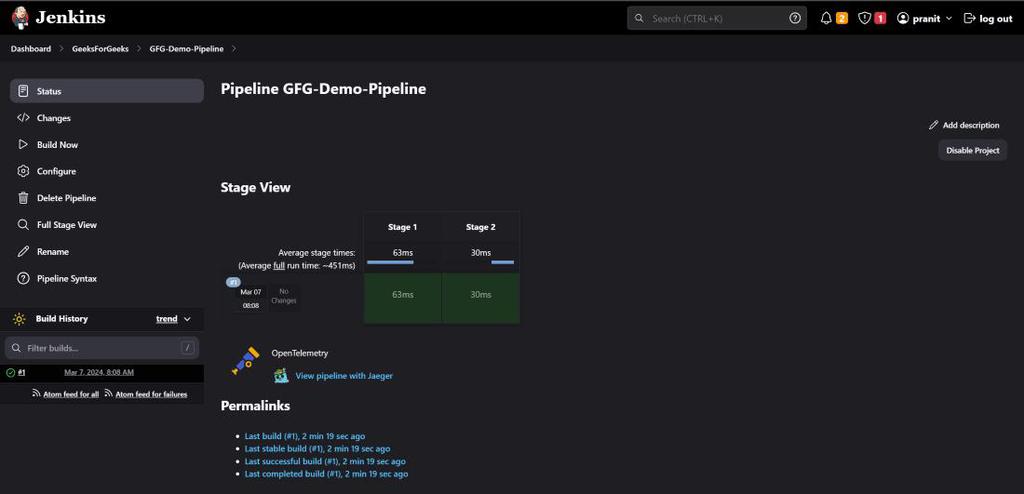Go to Dashboard breadcrumb
Viewport: 1024px width, 494px height.
(31, 49)
